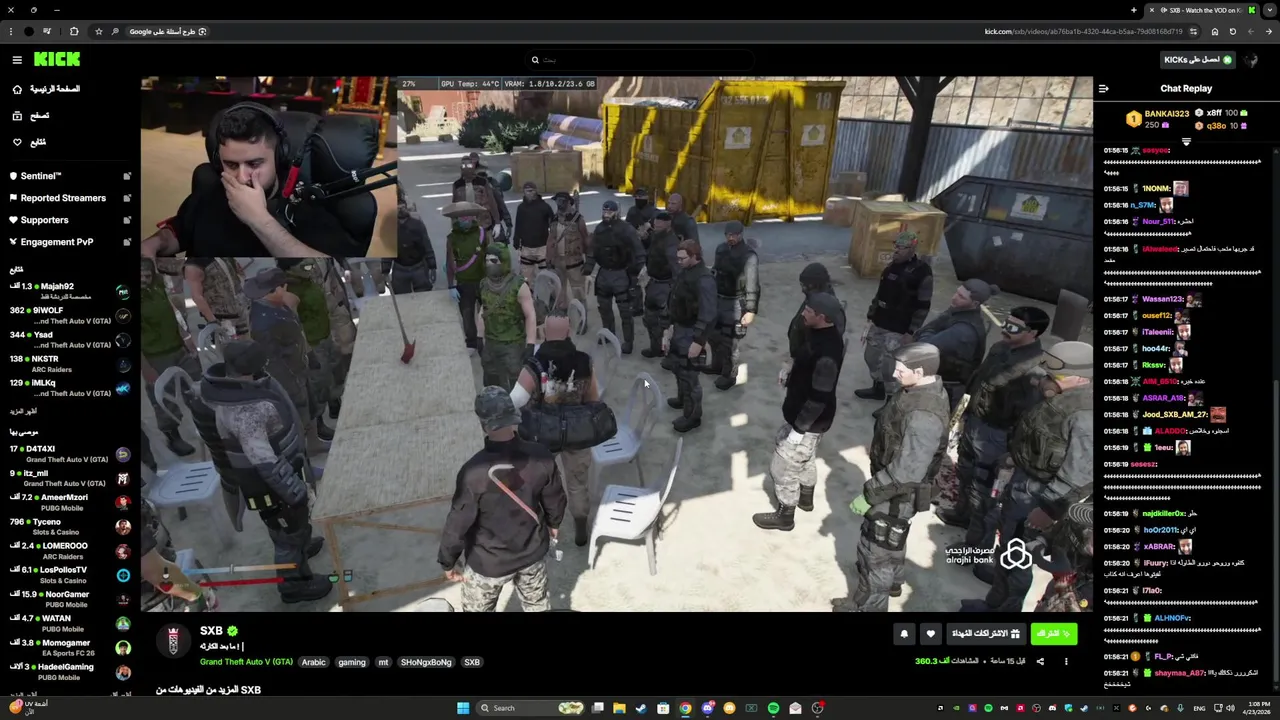This screenshot has height=720, width=1280.
Task: Click the external-link icon beside Supporters
Action: (x=127, y=220)
